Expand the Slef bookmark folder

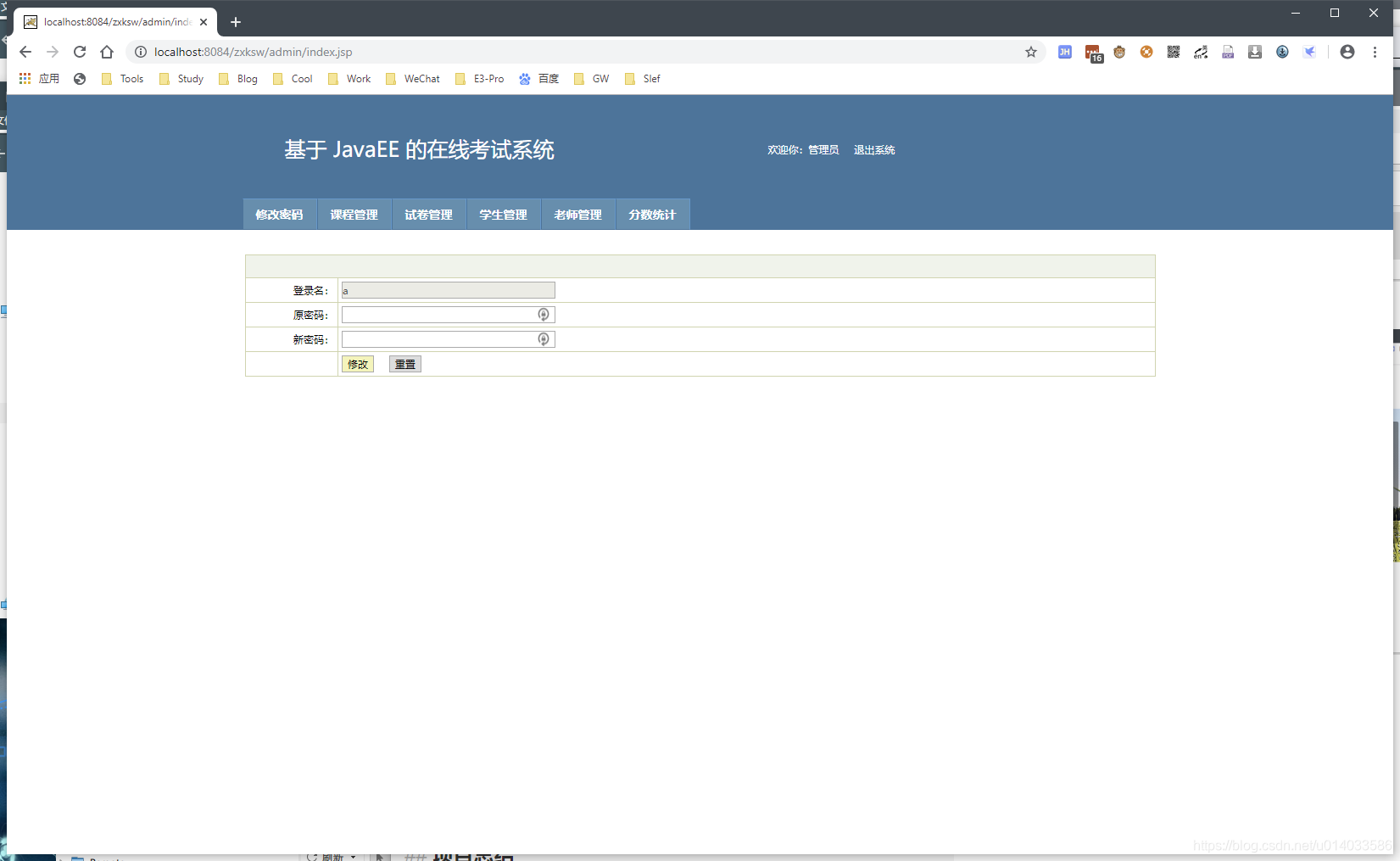point(642,79)
